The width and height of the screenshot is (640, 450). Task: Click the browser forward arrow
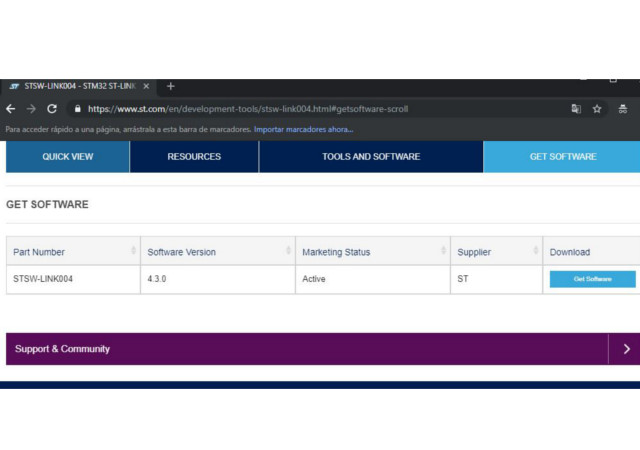tap(31, 109)
